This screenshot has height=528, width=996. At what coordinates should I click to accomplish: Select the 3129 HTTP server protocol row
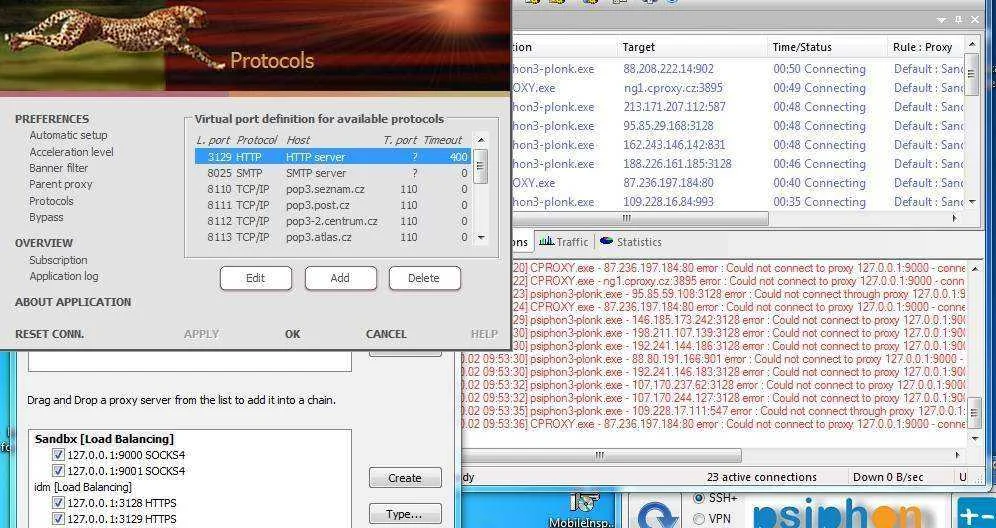point(333,157)
